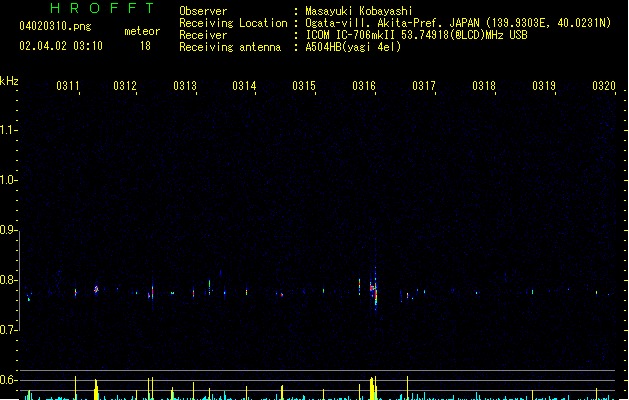Image resolution: width=629 pixels, height=400 pixels.
Task: Click the 0311 time axis marker
Action: [x=68, y=86]
